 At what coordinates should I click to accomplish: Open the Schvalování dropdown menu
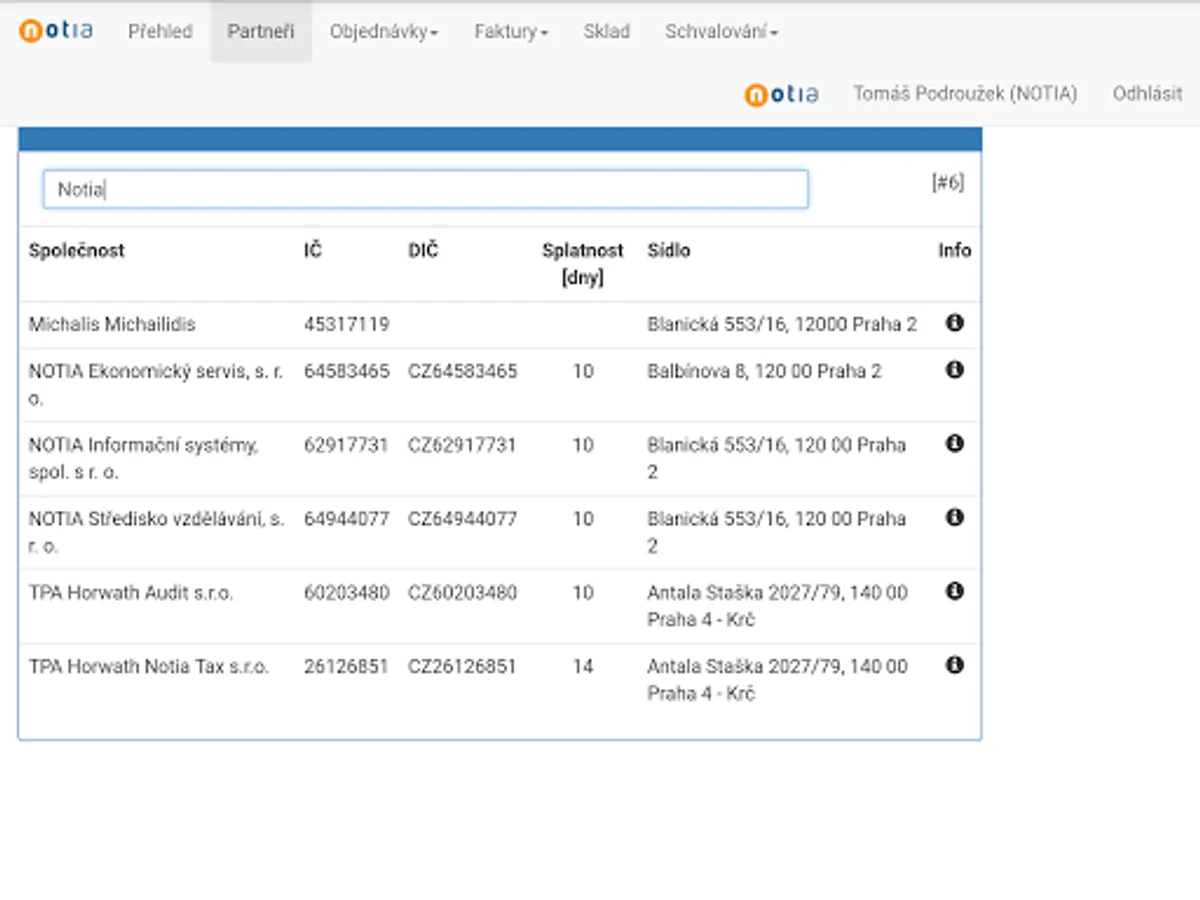(720, 31)
